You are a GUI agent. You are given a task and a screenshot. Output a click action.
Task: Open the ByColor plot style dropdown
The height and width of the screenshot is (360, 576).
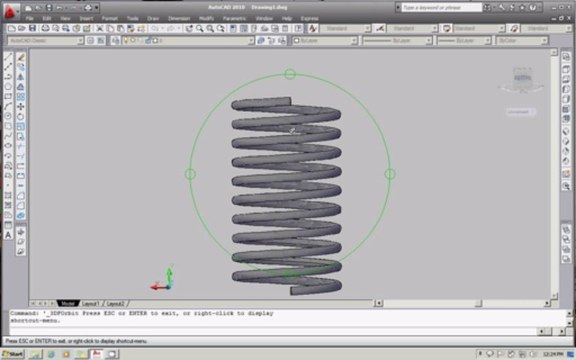tap(522, 40)
